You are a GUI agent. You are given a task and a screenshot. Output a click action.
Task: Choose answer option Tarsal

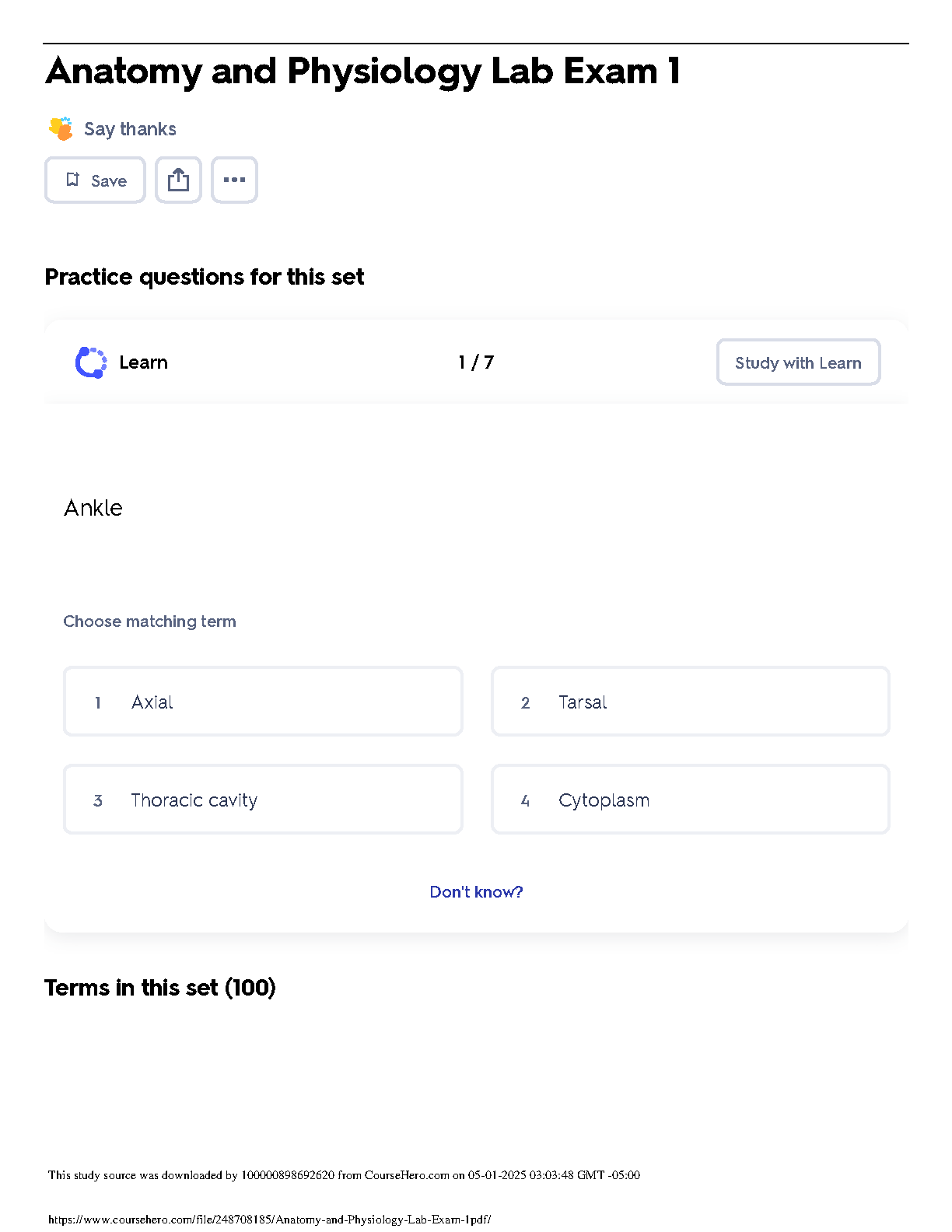(690, 702)
